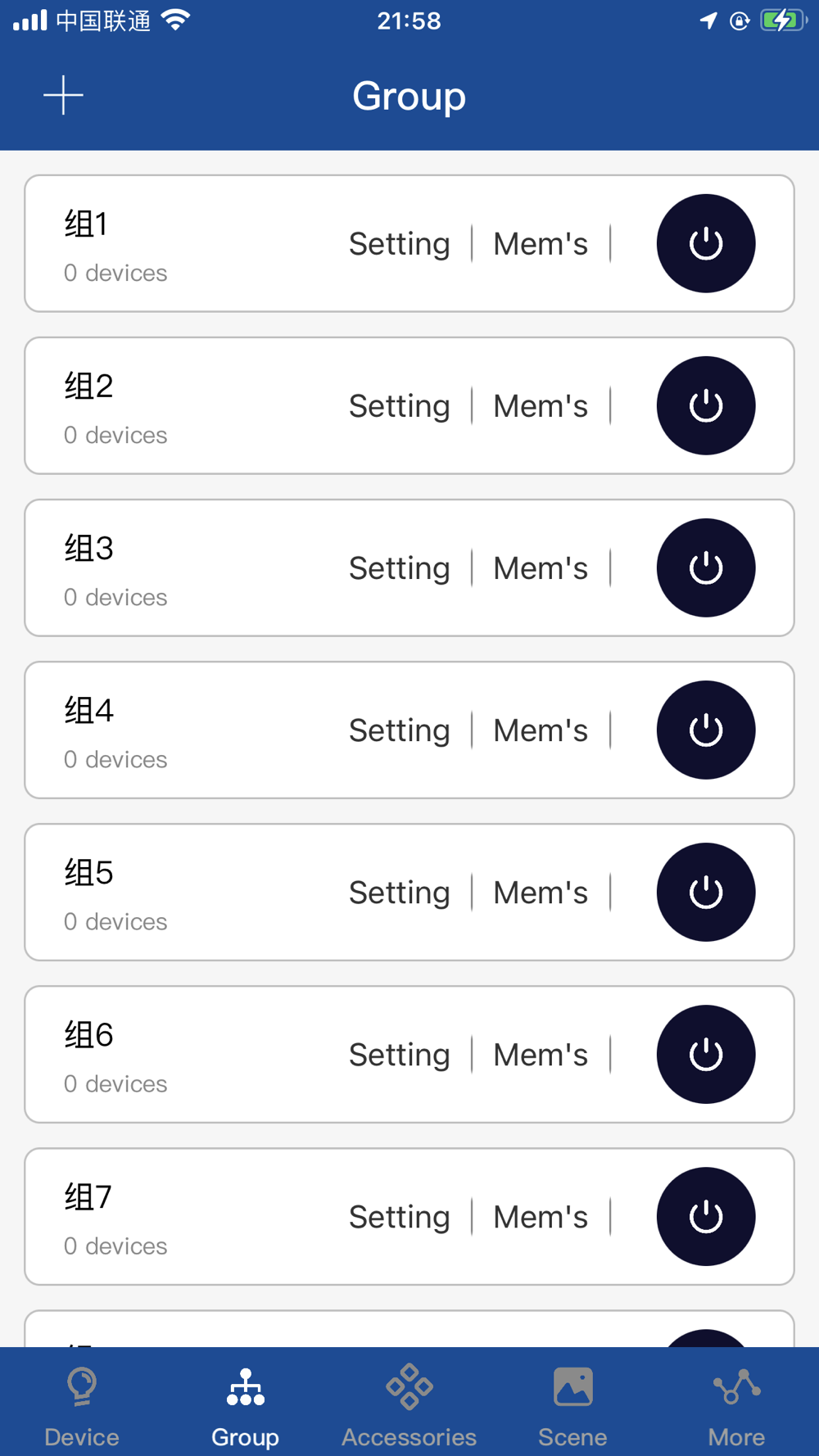The height and width of the screenshot is (1456, 819).
Task: Switch power button of group 组5
Action: 706,892
